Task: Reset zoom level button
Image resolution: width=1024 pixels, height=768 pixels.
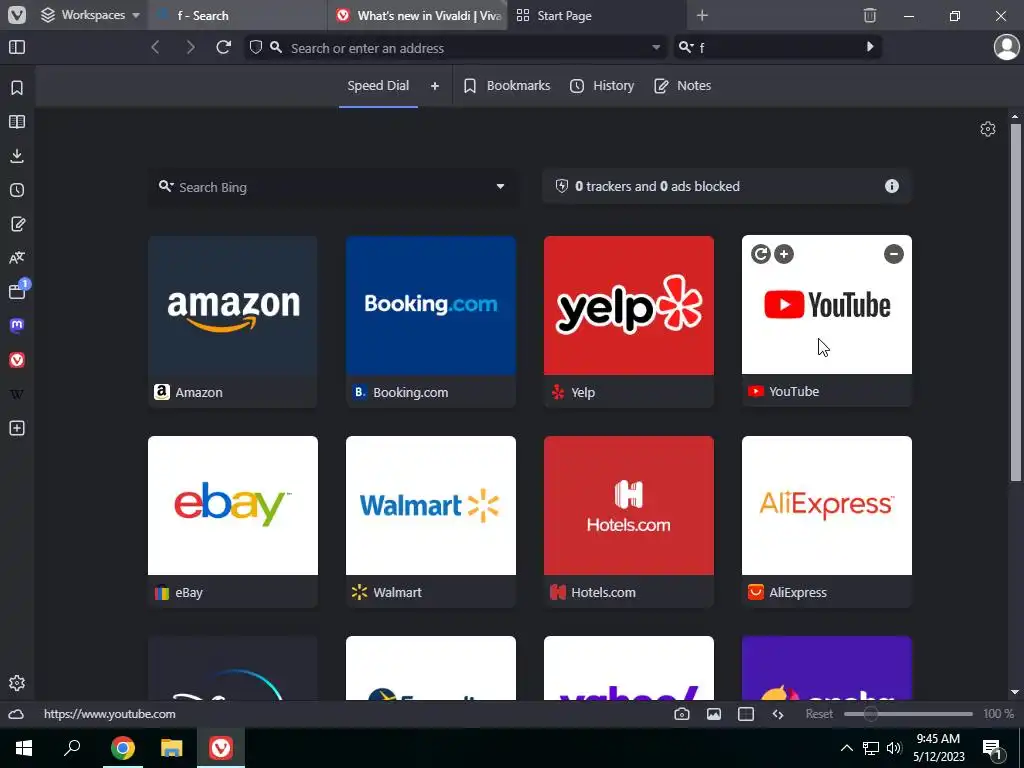Action: tap(819, 714)
